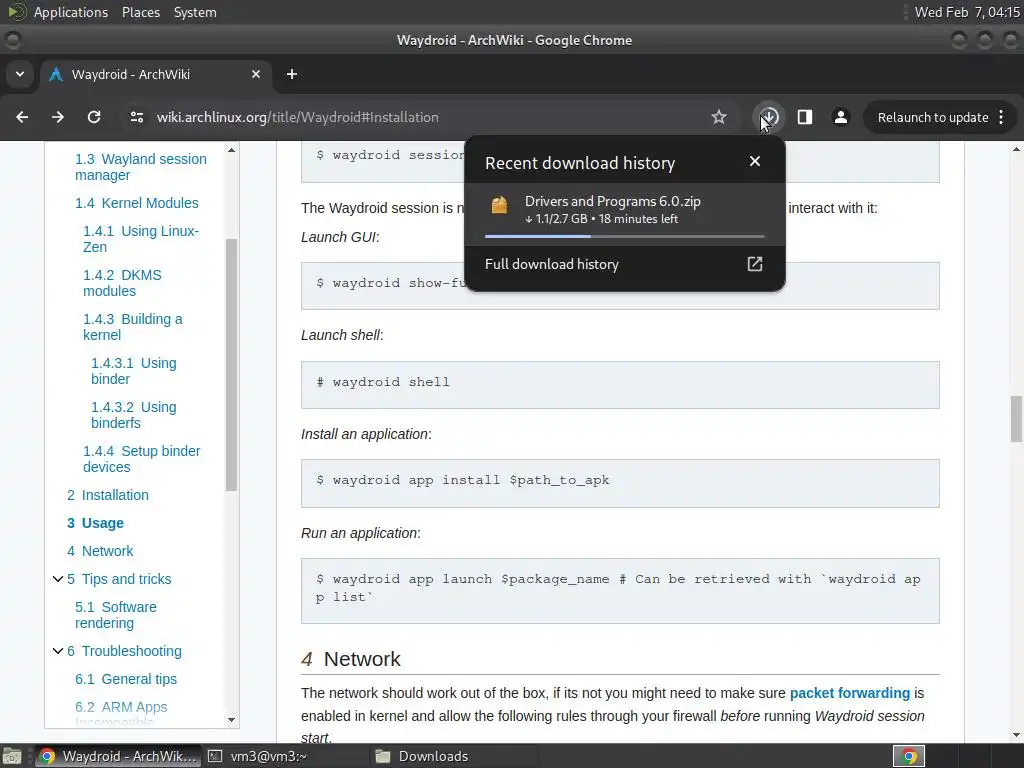Click the waydroid app launch command

click(x=620, y=590)
